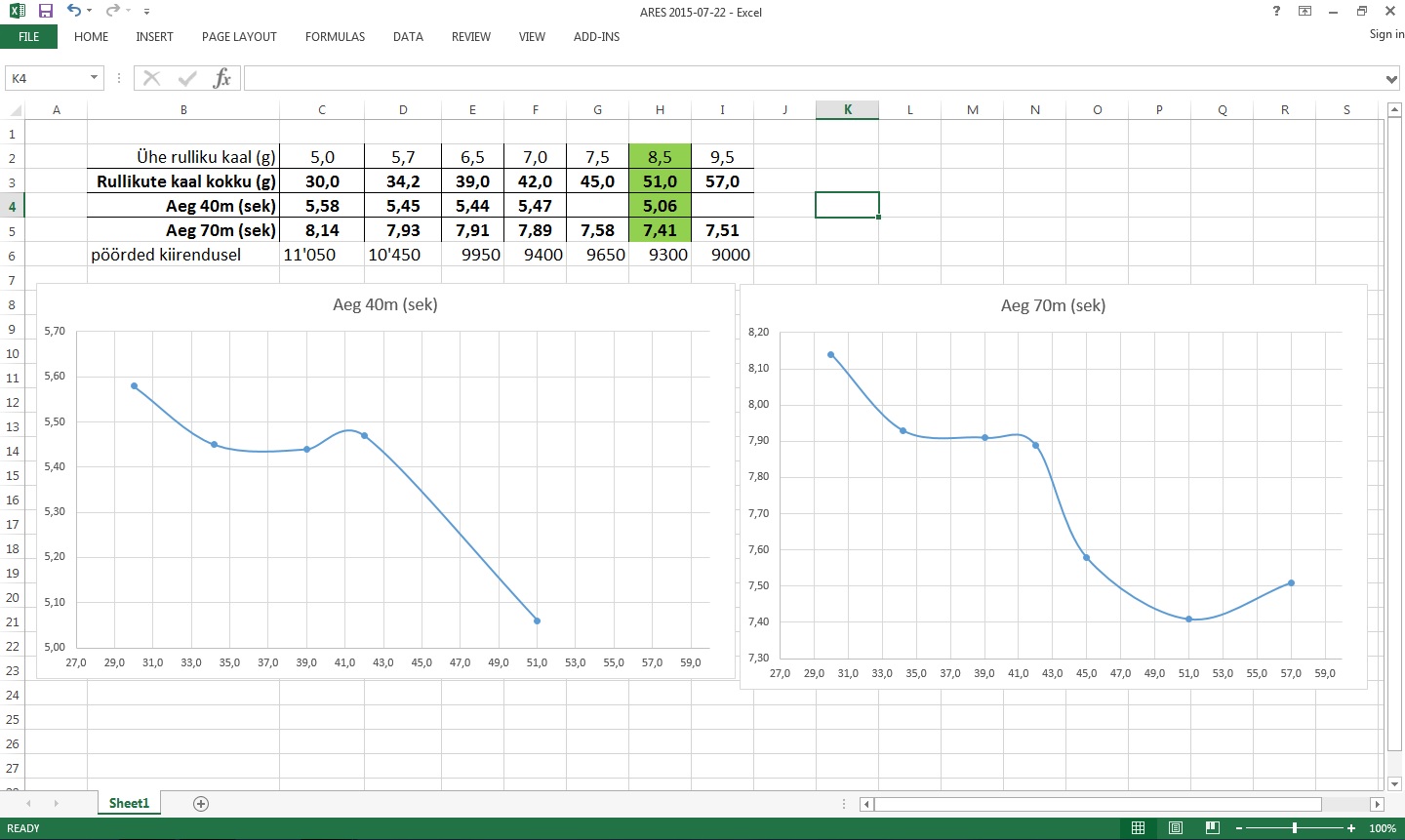
Task: Select the green cell containing 5,06
Action: (660, 206)
